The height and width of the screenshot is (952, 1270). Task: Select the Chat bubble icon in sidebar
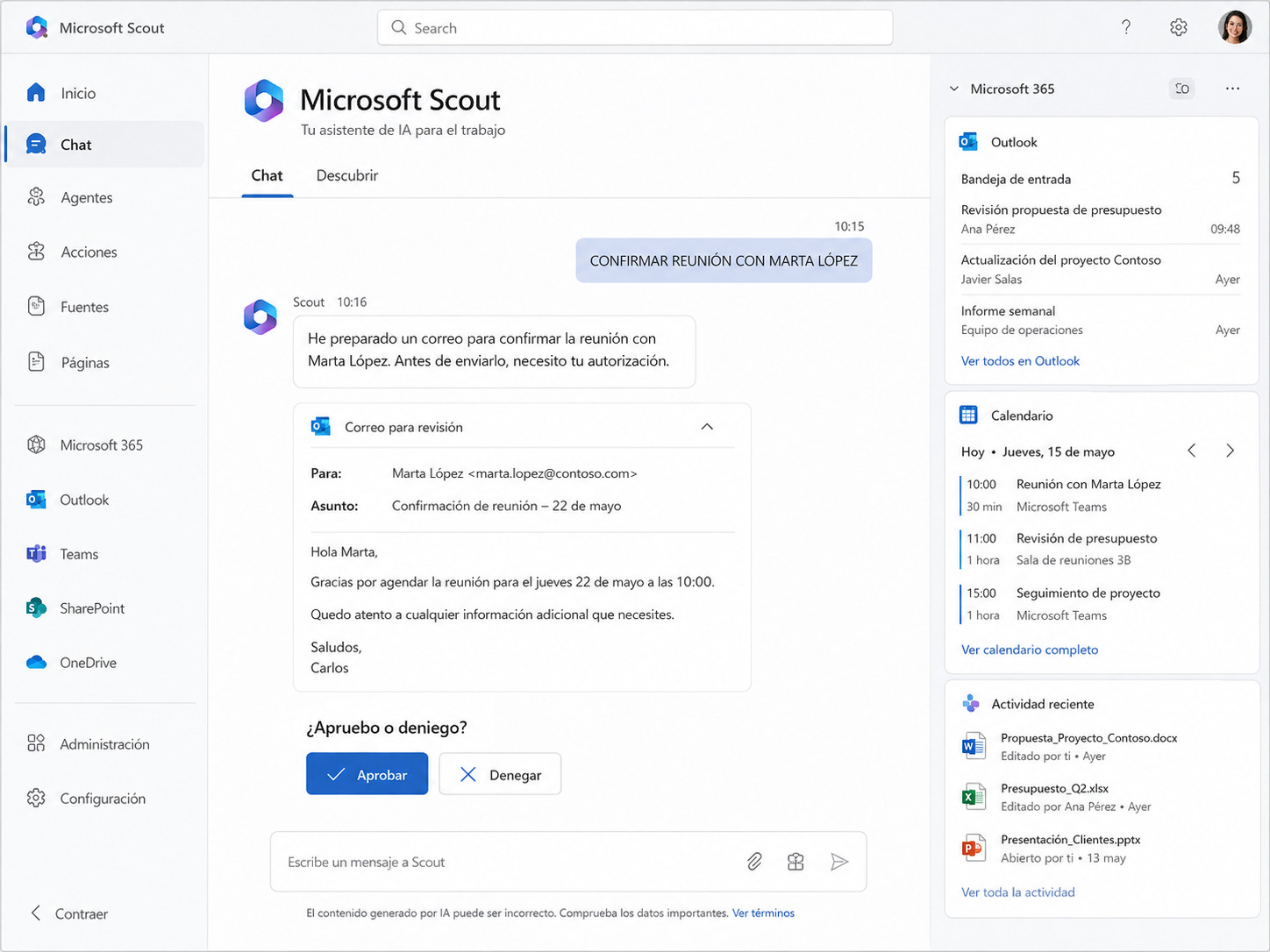[x=36, y=145]
